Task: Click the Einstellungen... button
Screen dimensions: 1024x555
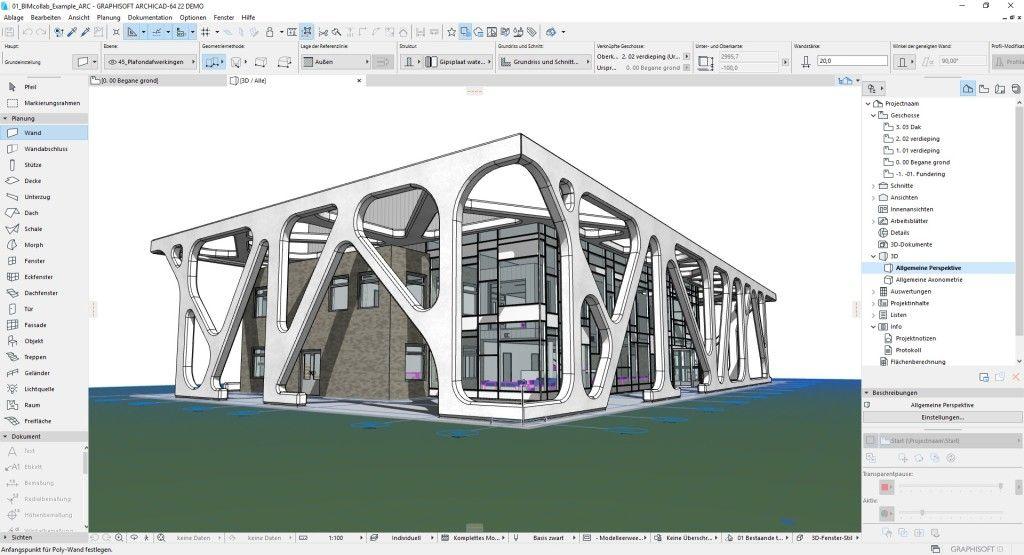Action: (x=942, y=417)
